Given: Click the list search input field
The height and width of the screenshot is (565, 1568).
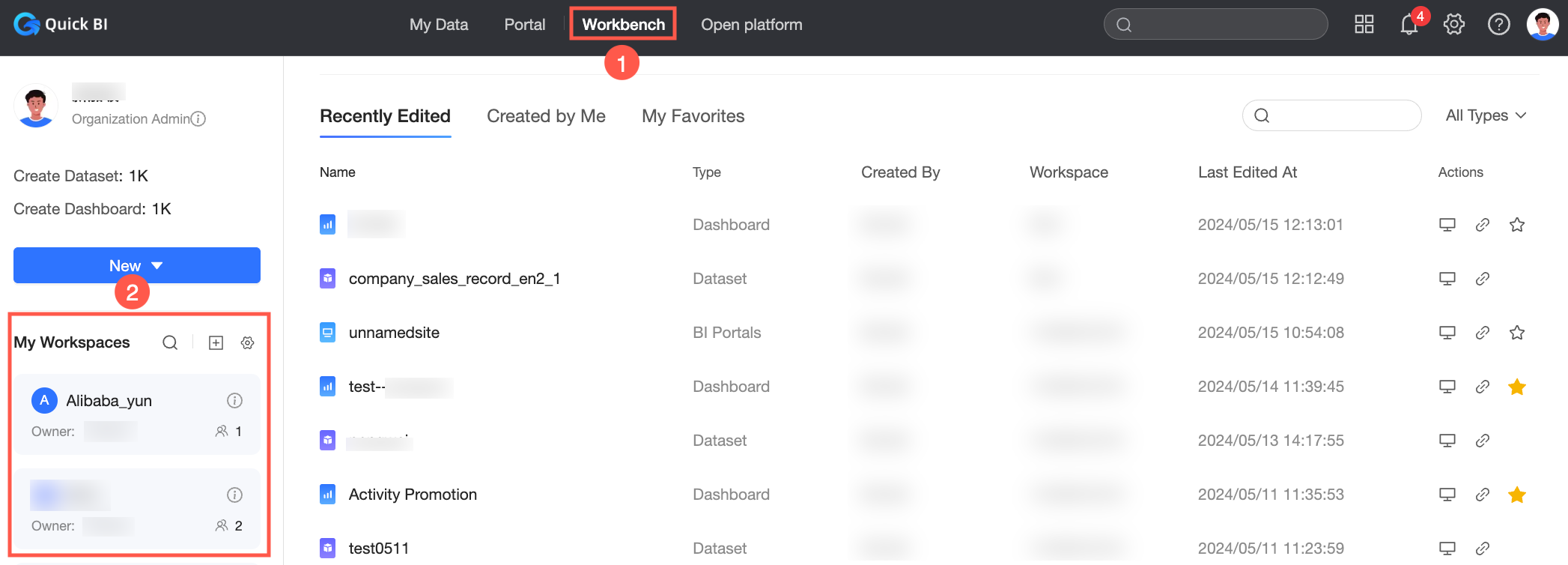Looking at the screenshot, I should coord(1342,115).
